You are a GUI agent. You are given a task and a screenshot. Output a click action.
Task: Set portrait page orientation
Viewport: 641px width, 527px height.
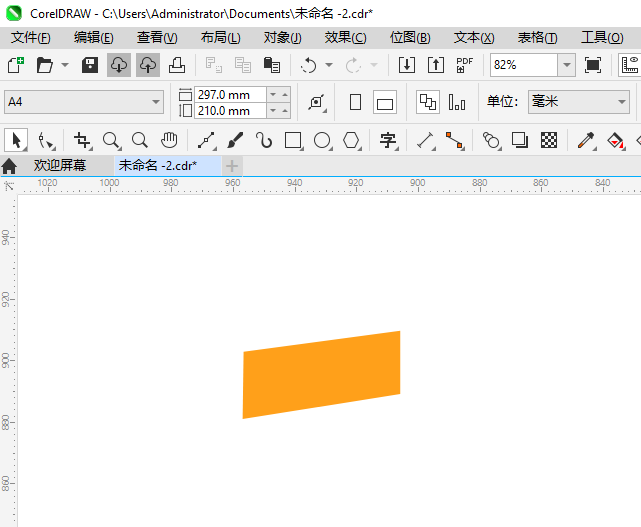(356, 102)
